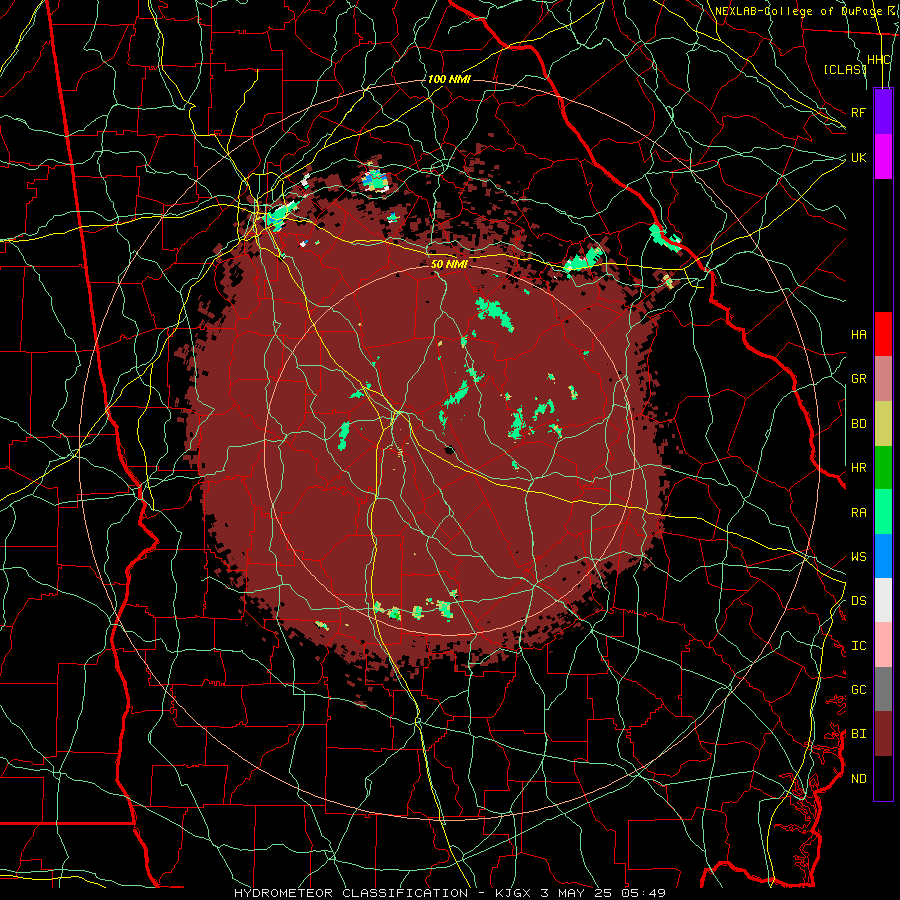Viewport: 900px width, 900px height.
Task: Click the HA red legend swatch
Action: (x=883, y=334)
